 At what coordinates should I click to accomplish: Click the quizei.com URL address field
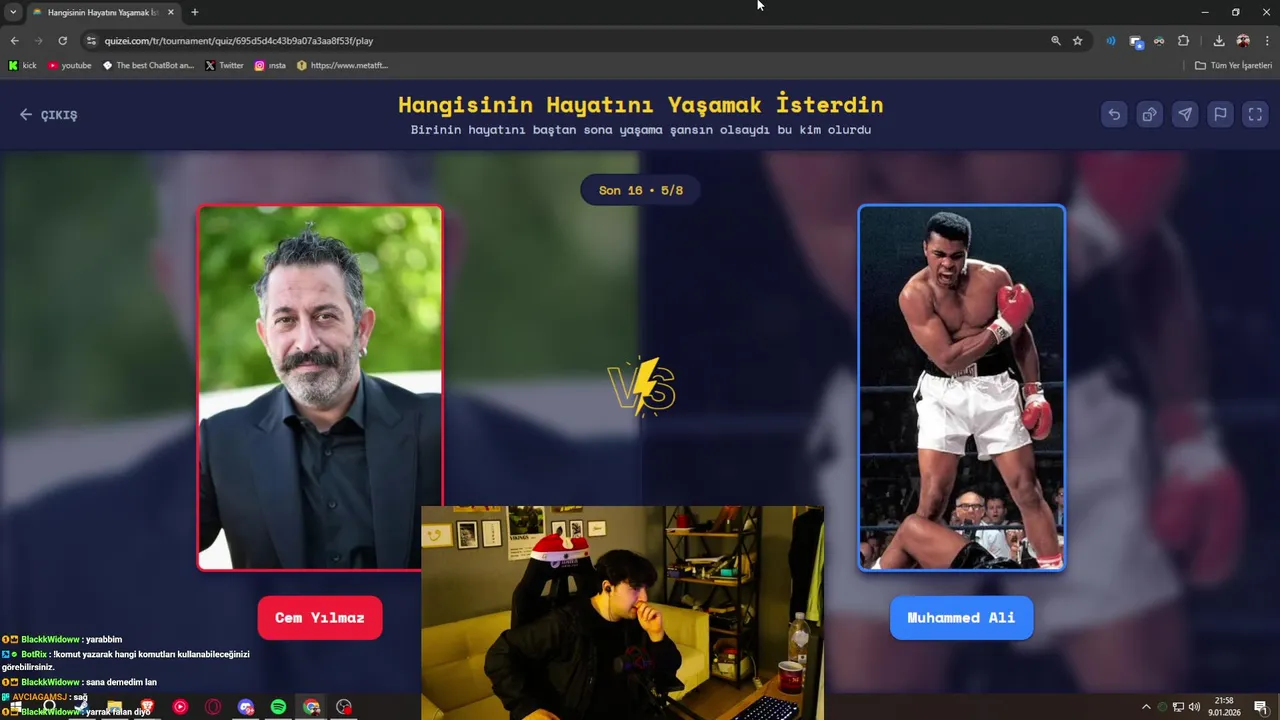pyautogui.click(x=570, y=41)
